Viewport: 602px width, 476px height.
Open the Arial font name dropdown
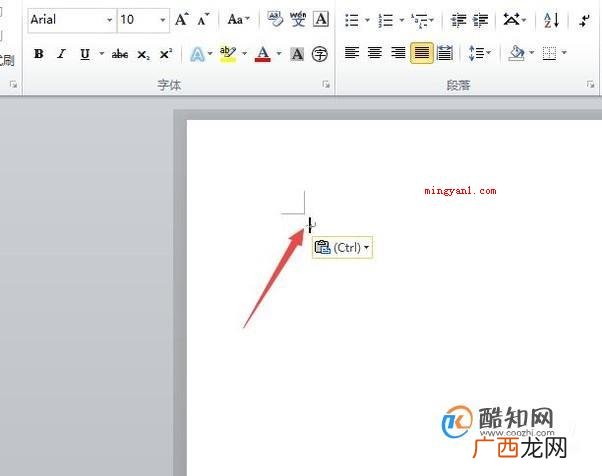[x=109, y=20]
